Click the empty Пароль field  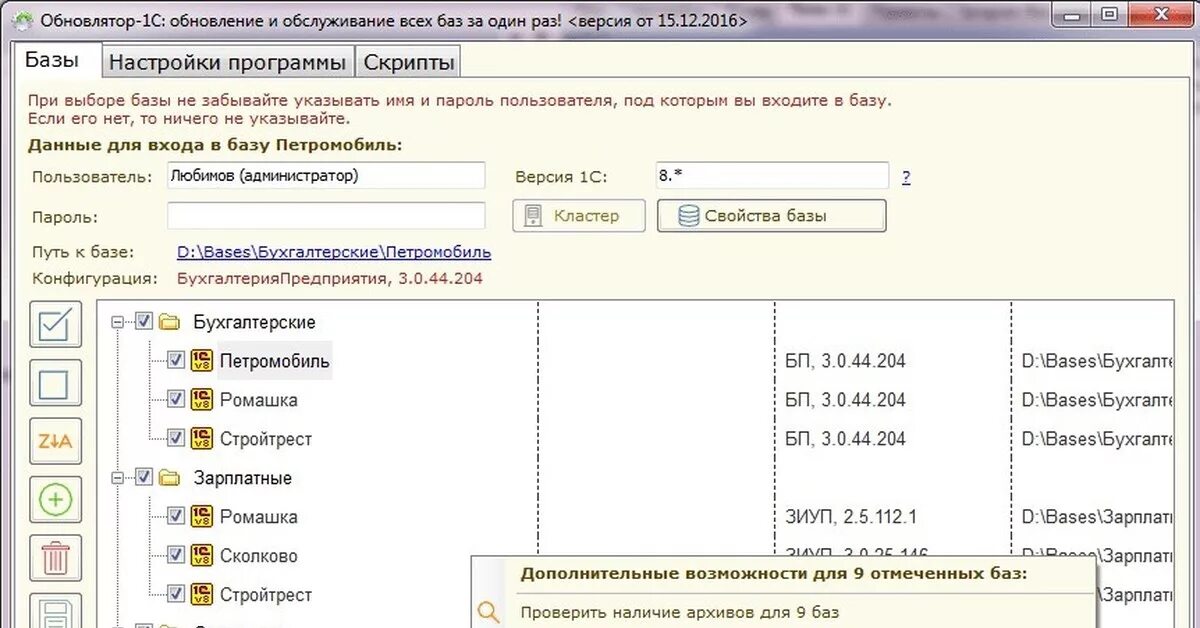click(326, 216)
